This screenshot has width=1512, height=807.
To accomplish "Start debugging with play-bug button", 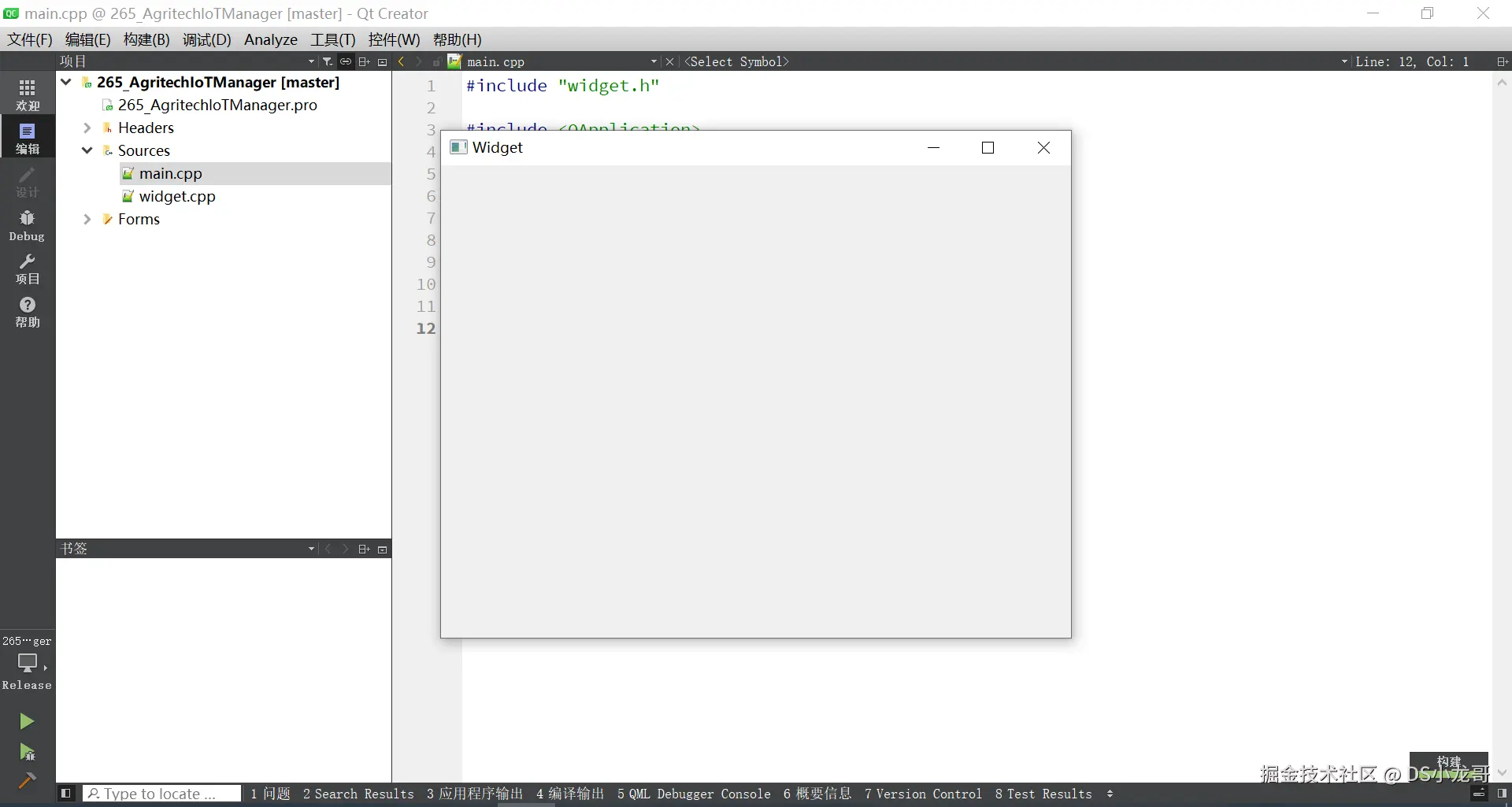I will coord(27,752).
